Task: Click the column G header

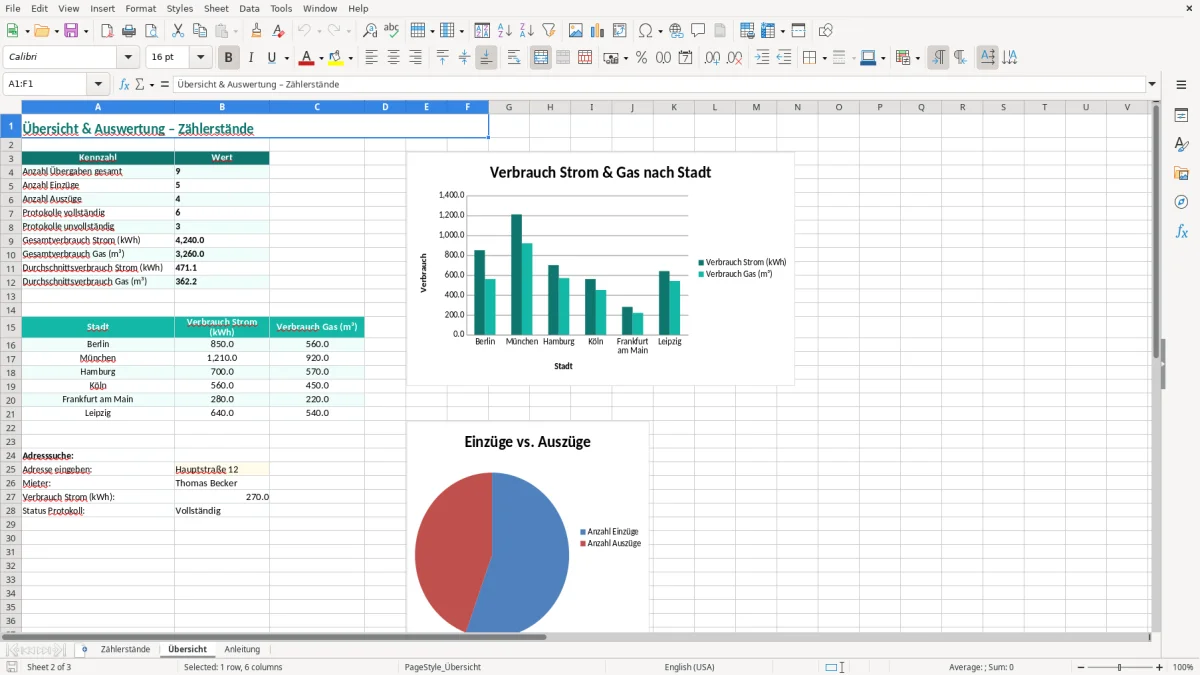Action: click(509, 107)
